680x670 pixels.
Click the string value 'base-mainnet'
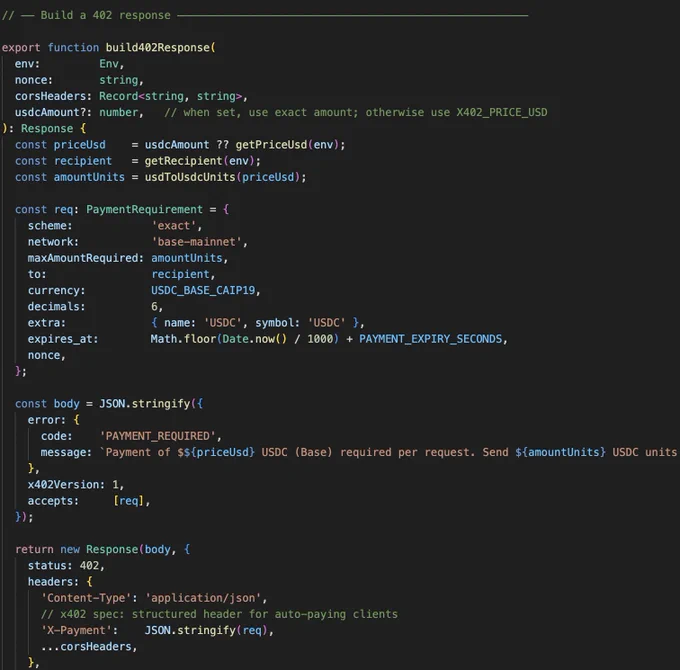pyautogui.click(x=196, y=242)
